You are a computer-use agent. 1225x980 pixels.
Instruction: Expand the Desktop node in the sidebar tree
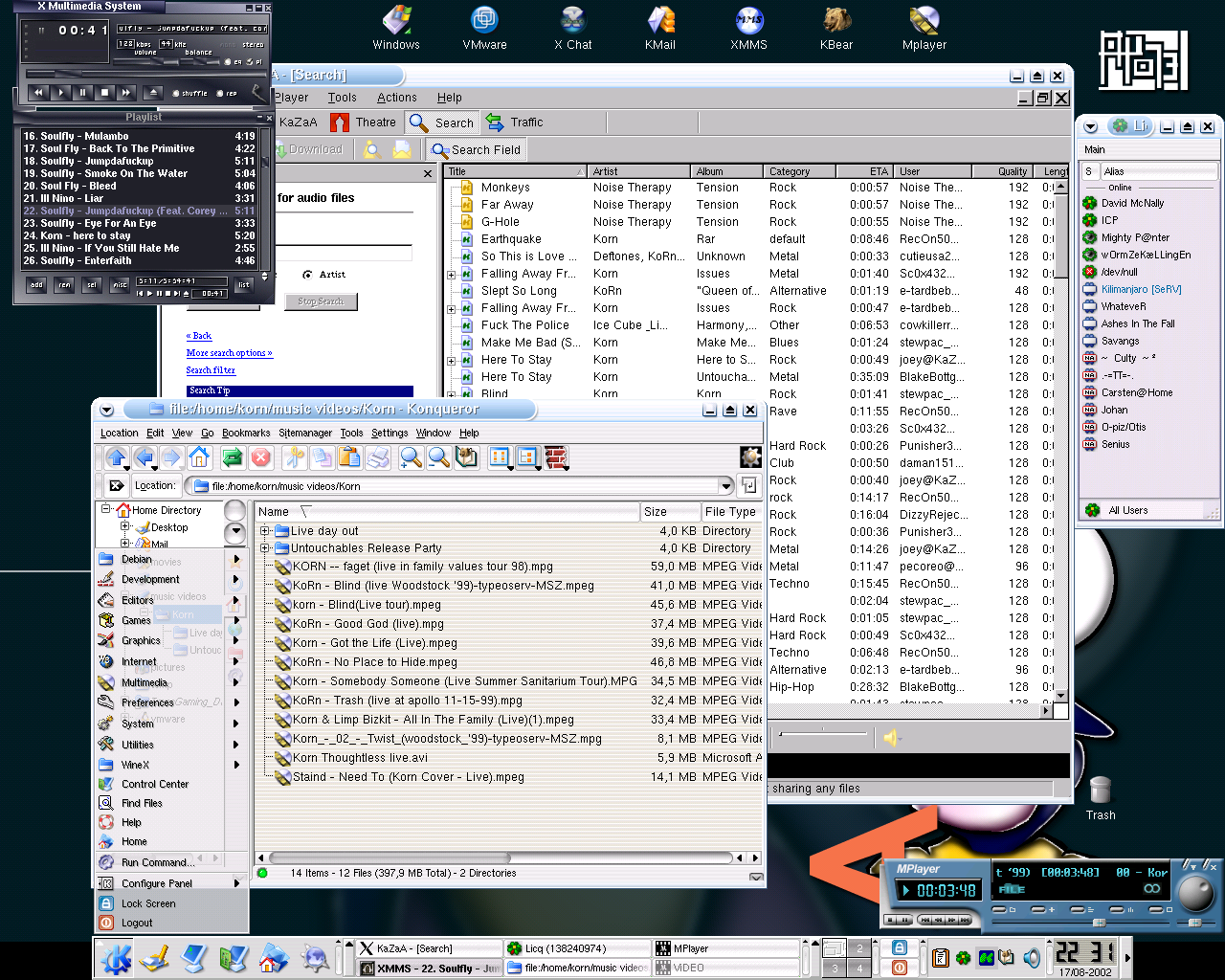pos(124,526)
